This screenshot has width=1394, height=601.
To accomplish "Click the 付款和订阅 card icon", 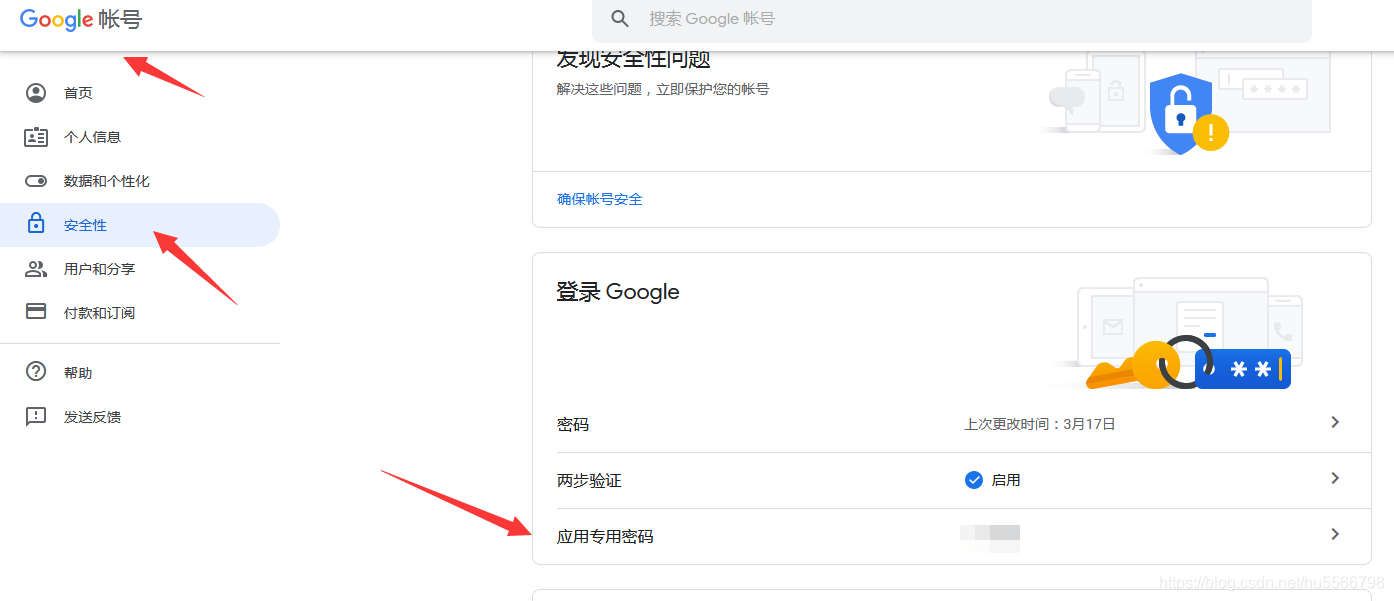I will (x=36, y=312).
